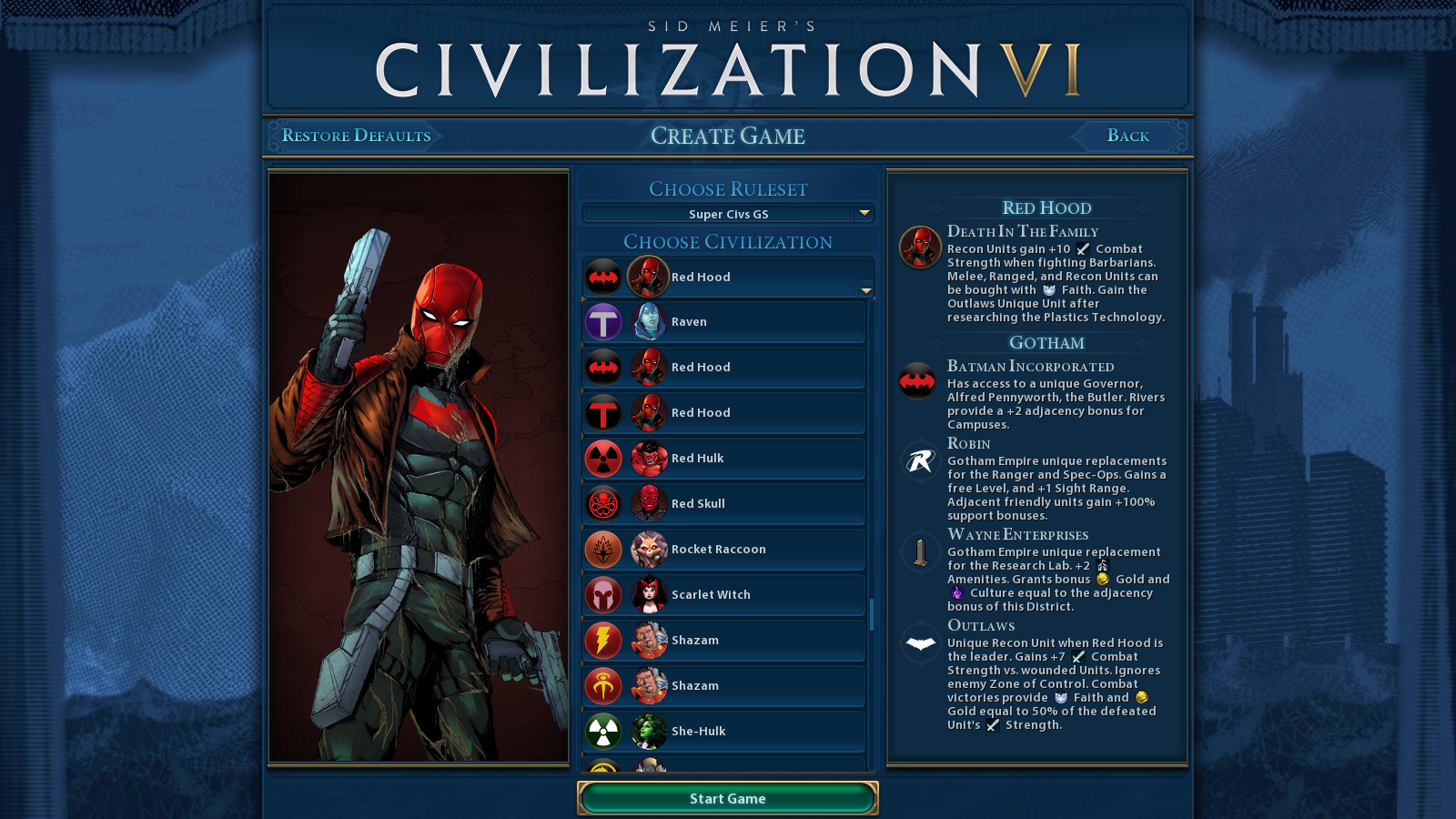Open the Choose Ruleset dropdown arrow
The height and width of the screenshot is (819, 1456).
tap(864, 213)
